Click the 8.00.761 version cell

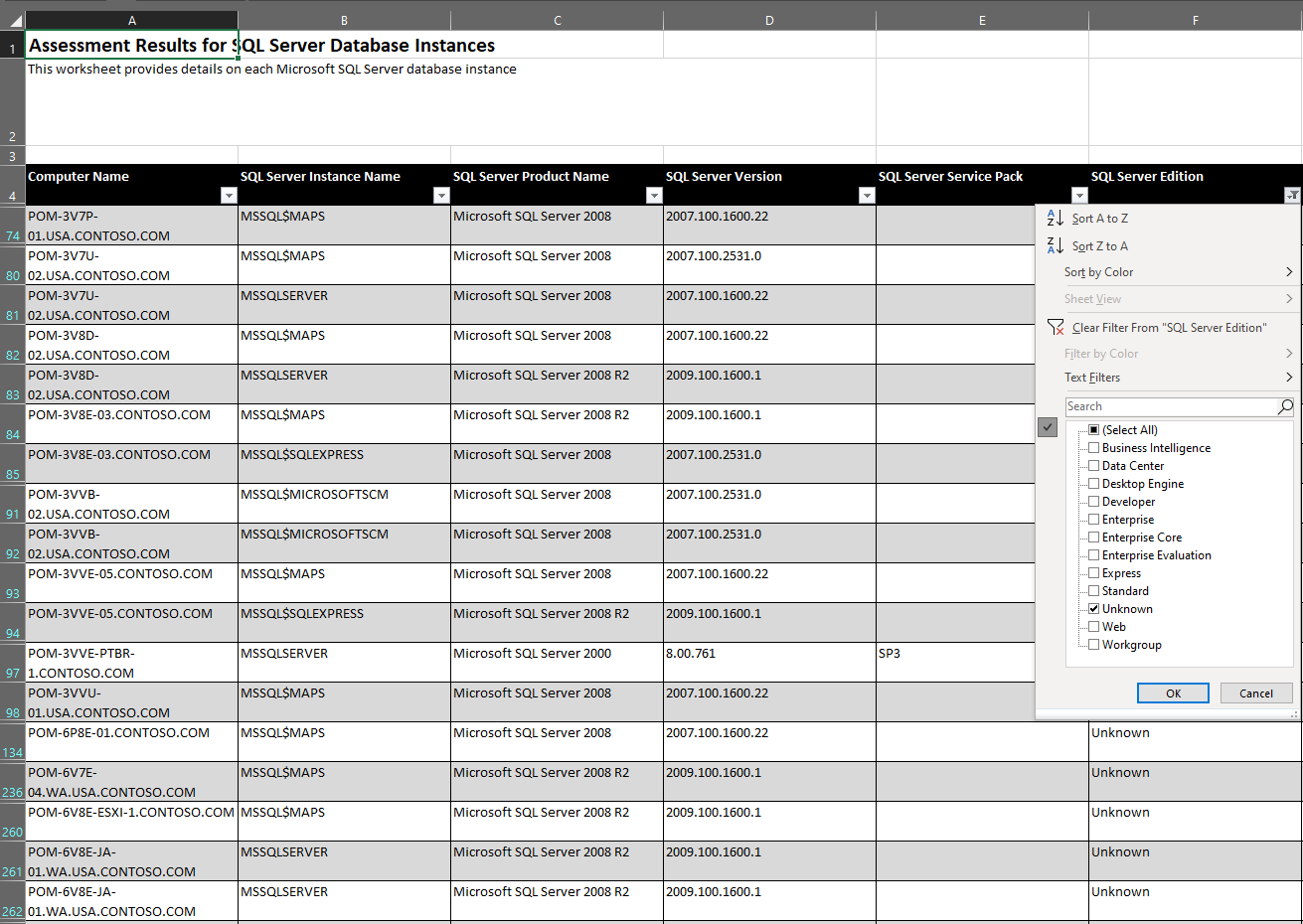tap(769, 663)
